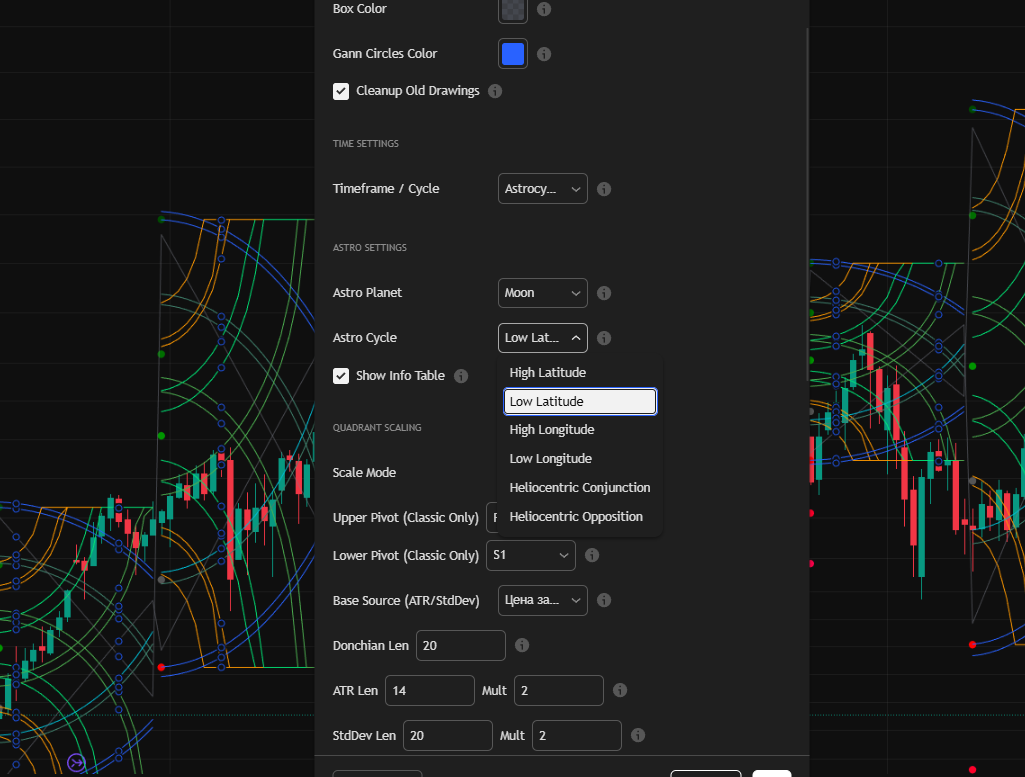This screenshot has height=777, width=1025.
Task: Uncheck Show Info Table checkbox
Action: 341,376
